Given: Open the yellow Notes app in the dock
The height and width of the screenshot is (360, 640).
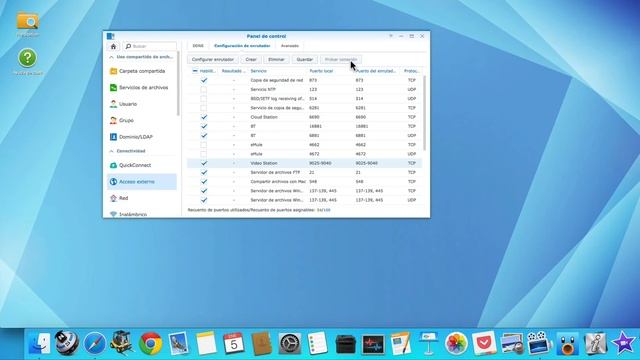Looking at the screenshot, I should 206,343.
